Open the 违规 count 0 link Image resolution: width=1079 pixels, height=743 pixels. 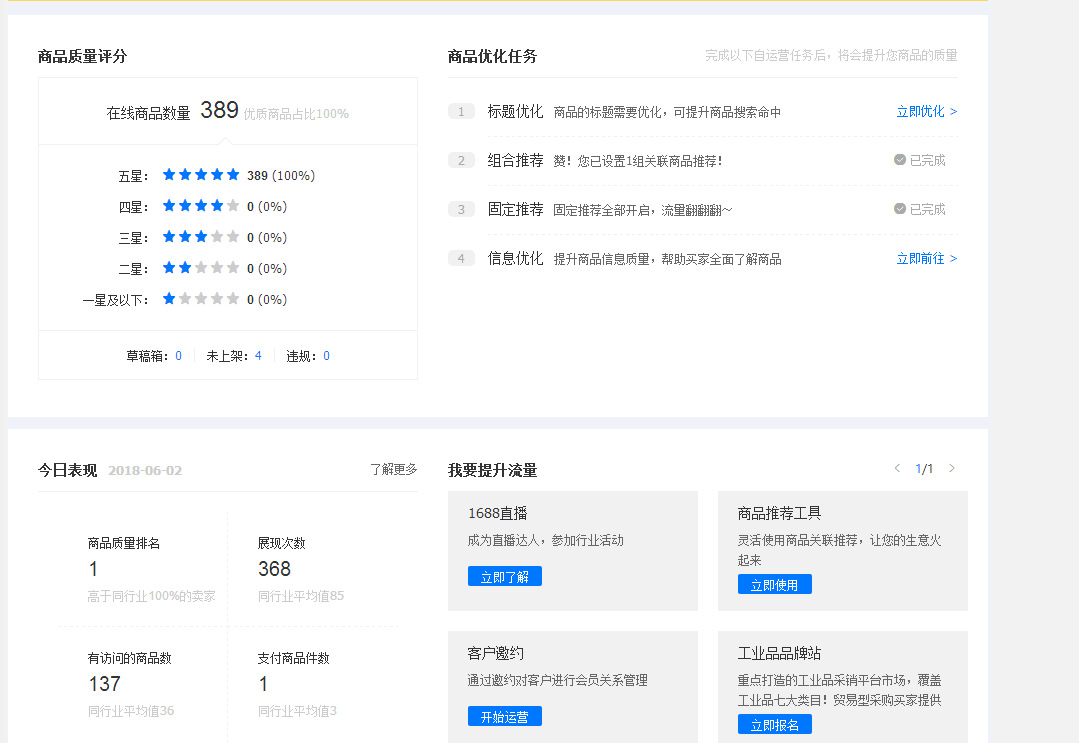(x=326, y=356)
